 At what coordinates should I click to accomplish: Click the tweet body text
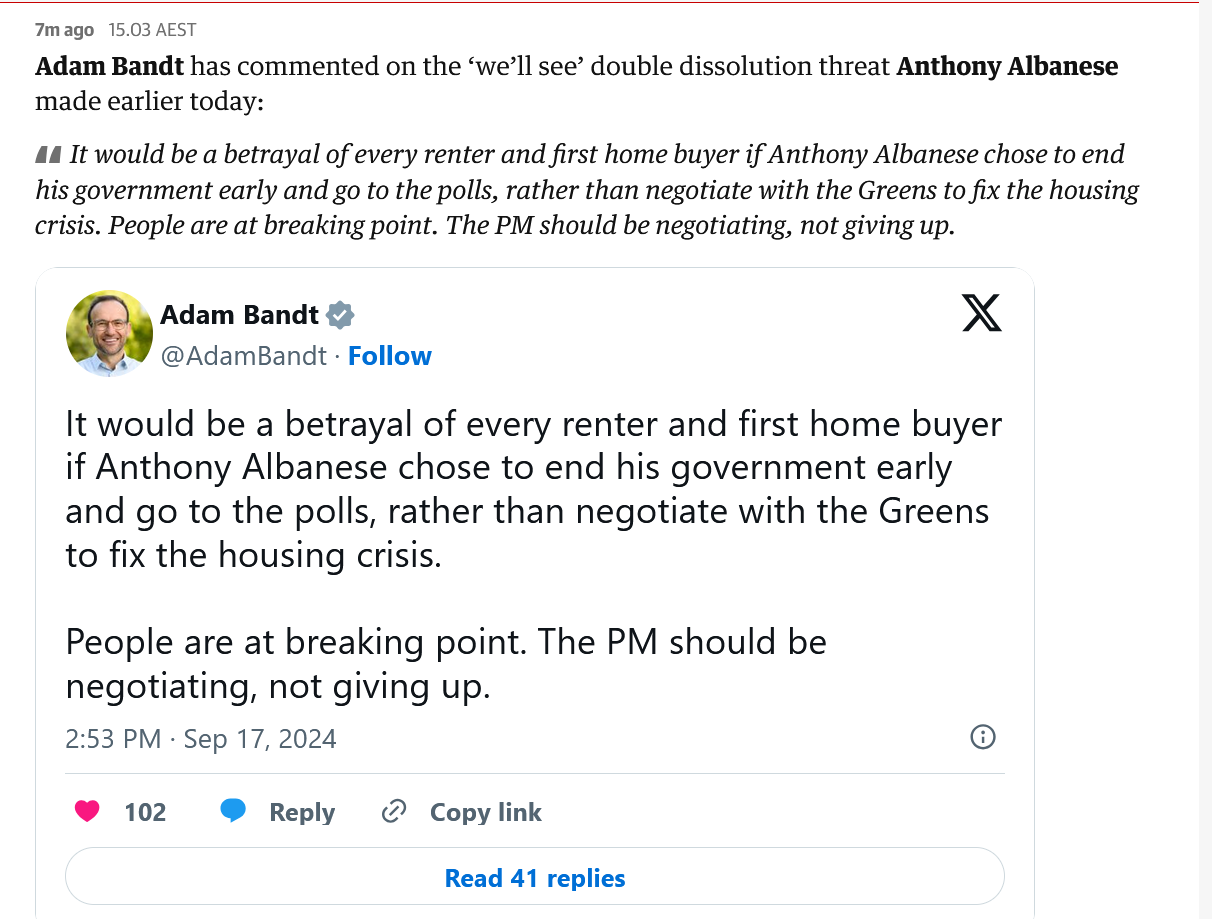[534, 555]
